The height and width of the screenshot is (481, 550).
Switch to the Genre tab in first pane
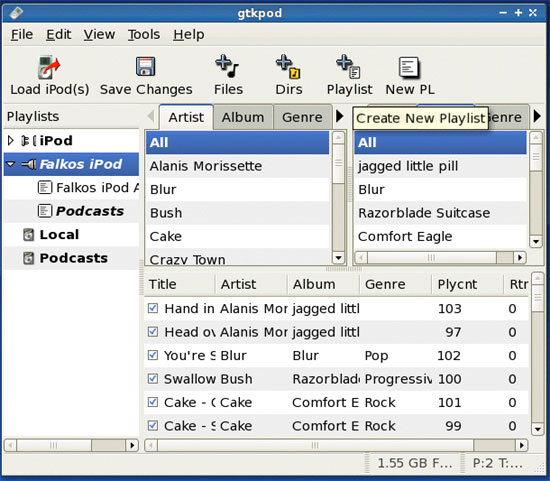(302, 117)
